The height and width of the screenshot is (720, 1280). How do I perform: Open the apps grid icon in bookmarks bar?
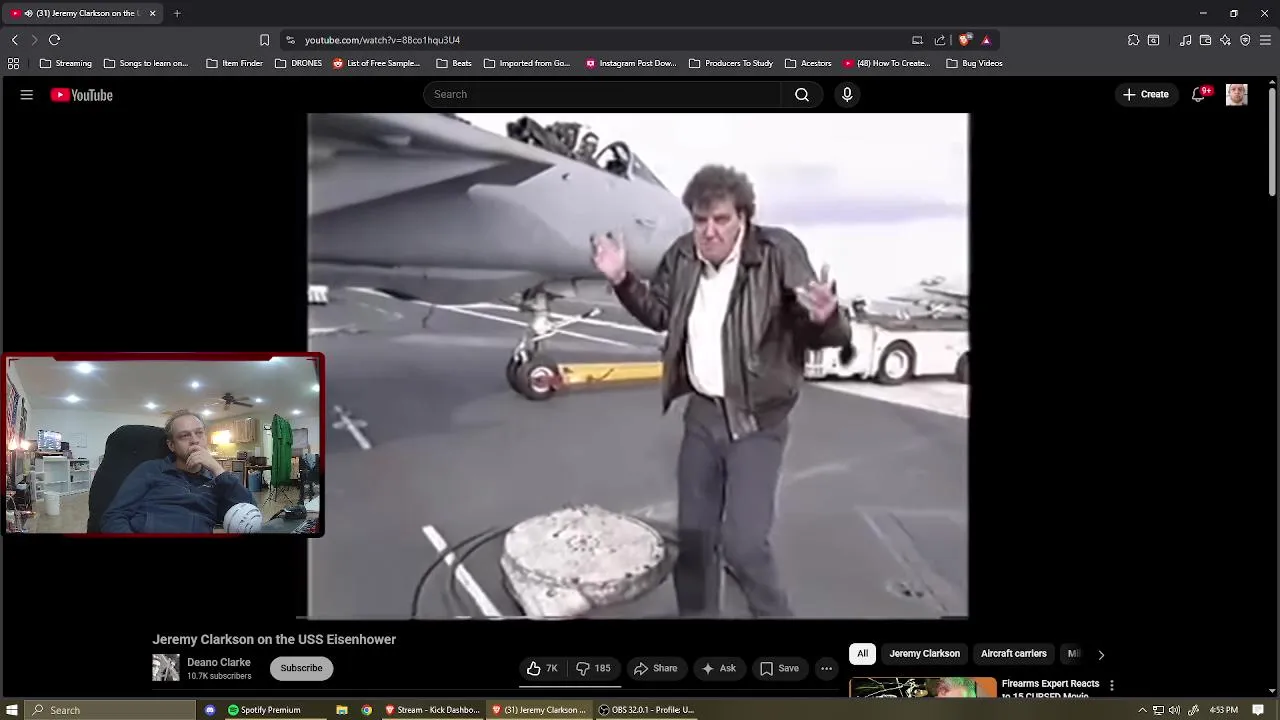tap(13, 63)
